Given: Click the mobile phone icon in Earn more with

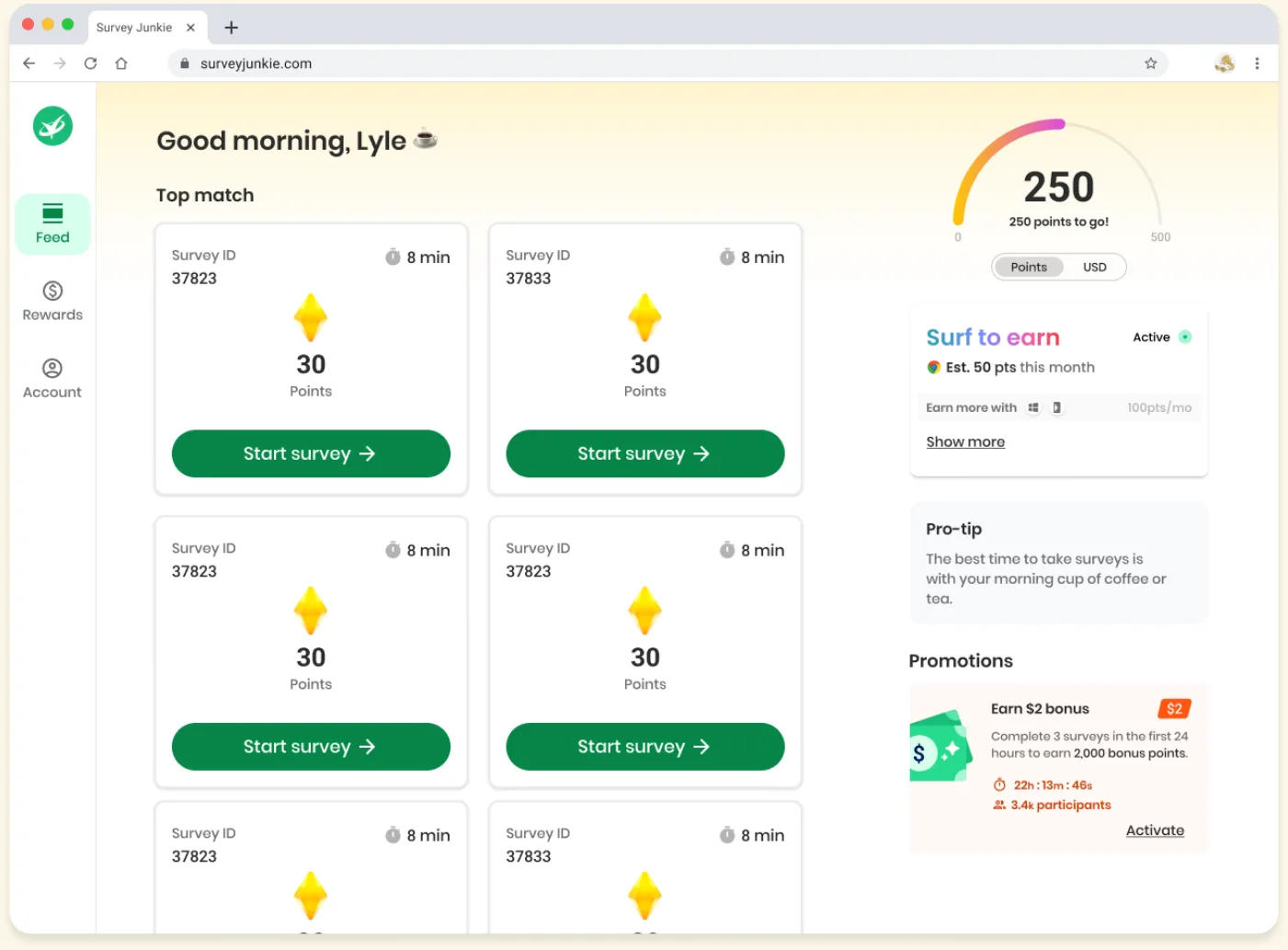Looking at the screenshot, I should coord(1057,407).
